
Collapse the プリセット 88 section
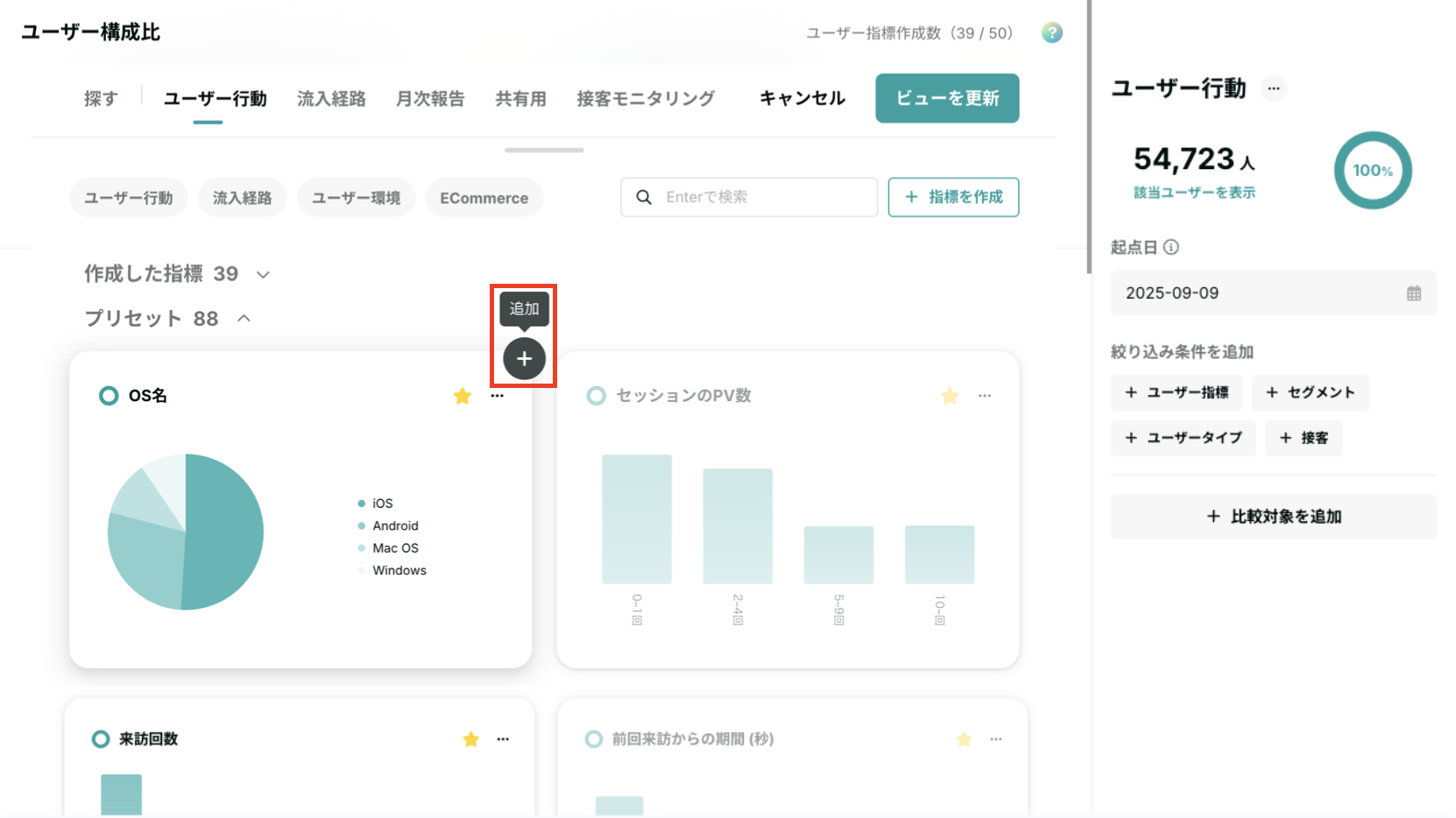click(x=168, y=318)
